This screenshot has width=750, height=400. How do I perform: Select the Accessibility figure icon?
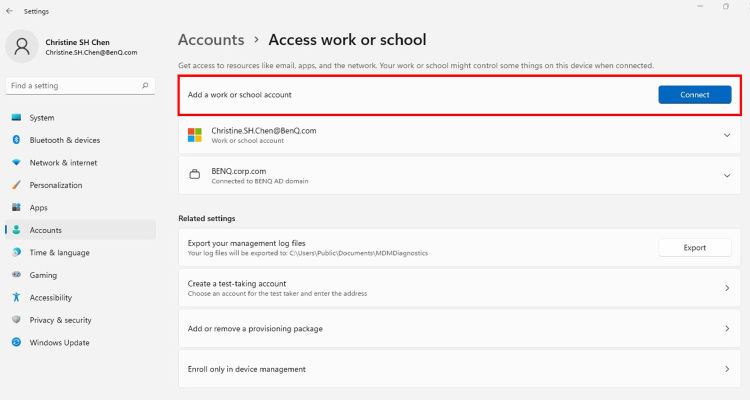click(16, 297)
